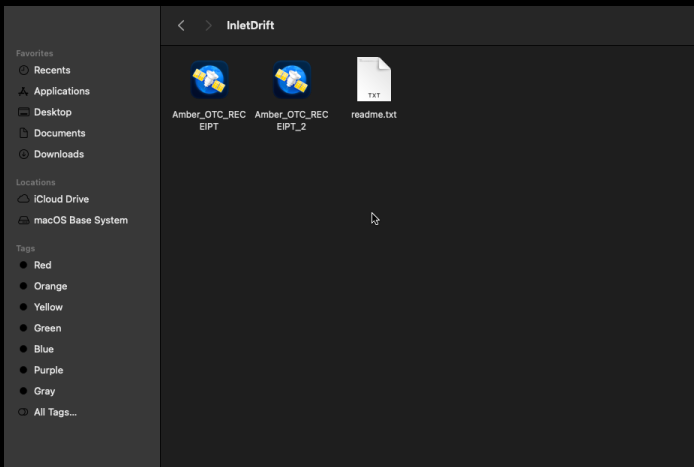
Task: Go back with the left chevron
Action: 181,26
